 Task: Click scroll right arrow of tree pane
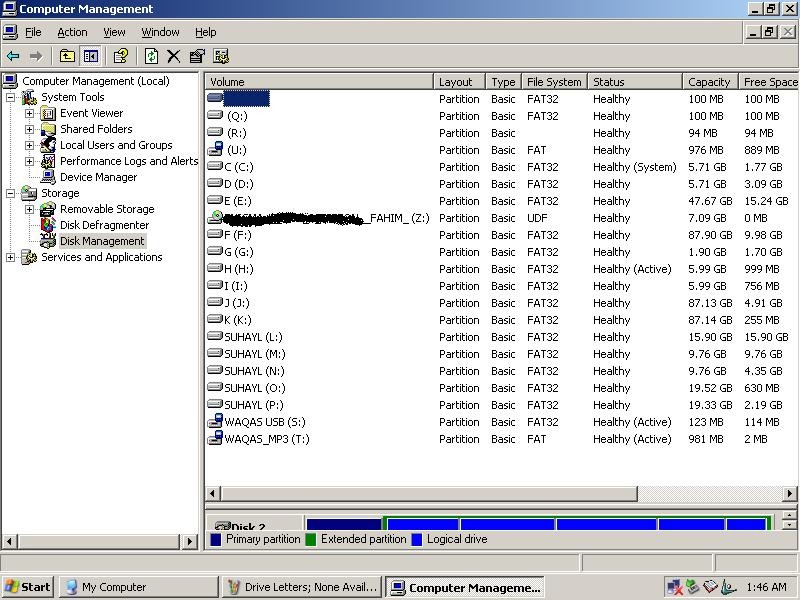point(189,541)
